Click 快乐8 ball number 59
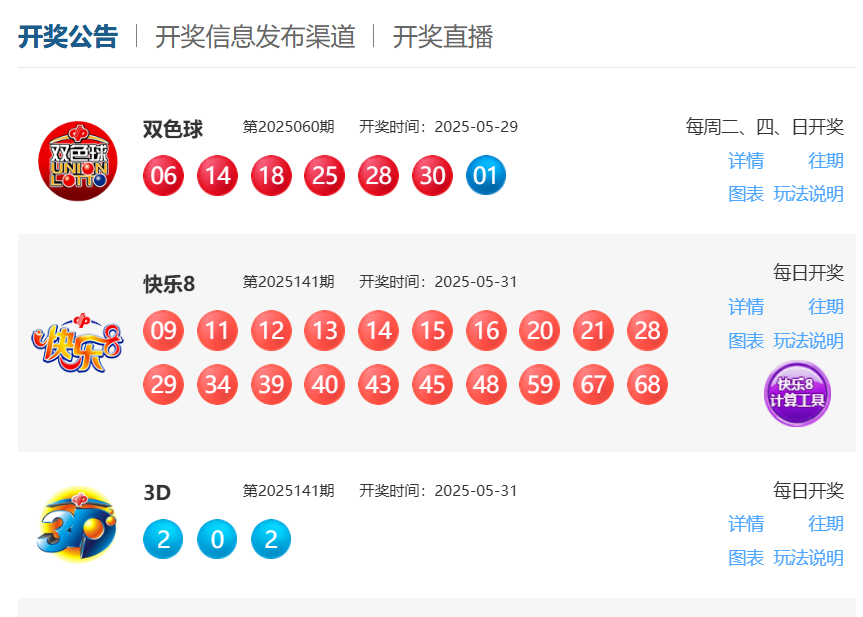Screen dimensions: 863x617 tap(540, 384)
